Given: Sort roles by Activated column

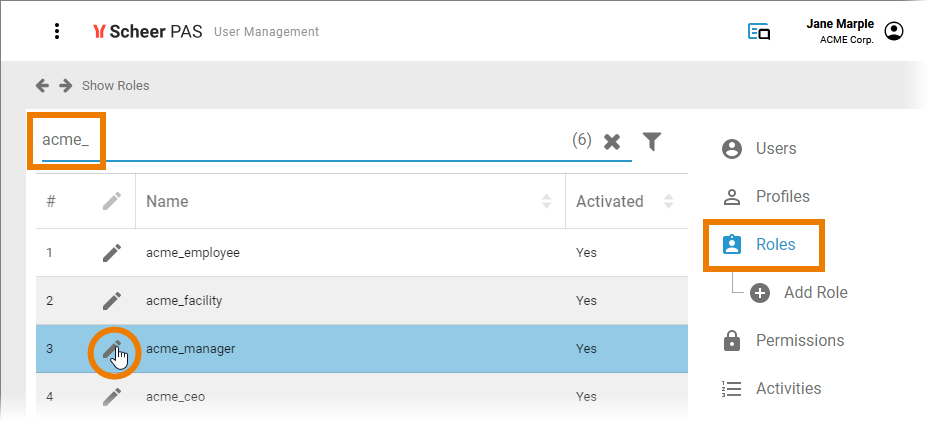Looking at the screenshot, I should coord(668,201).
